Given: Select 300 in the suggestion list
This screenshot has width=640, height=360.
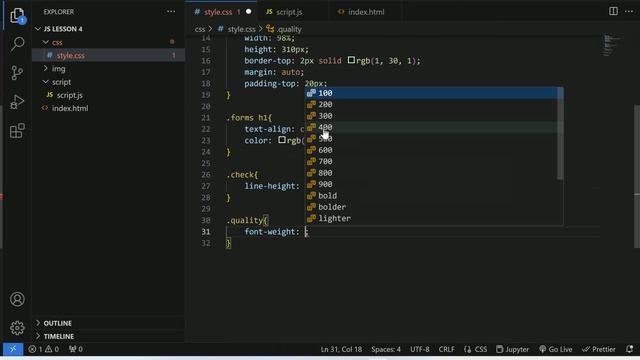Looking at the screenshot, I should pos(431,116).
